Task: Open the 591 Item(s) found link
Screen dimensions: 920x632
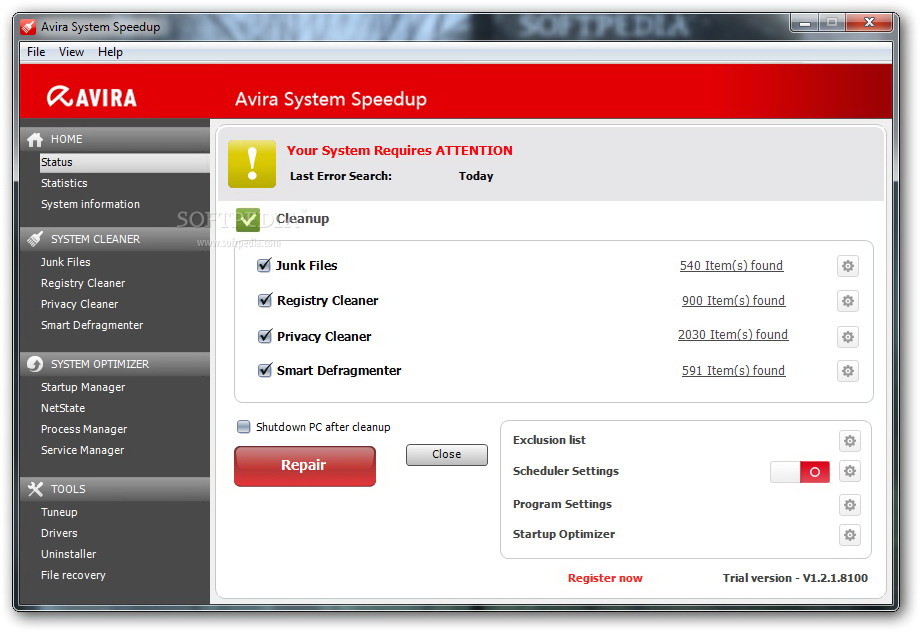Action: [733, 371]
